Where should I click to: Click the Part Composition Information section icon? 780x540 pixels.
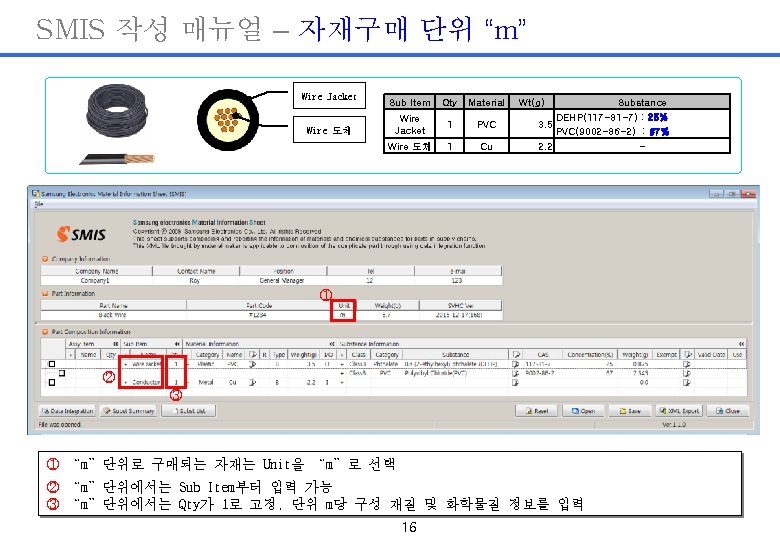point(45,332)
